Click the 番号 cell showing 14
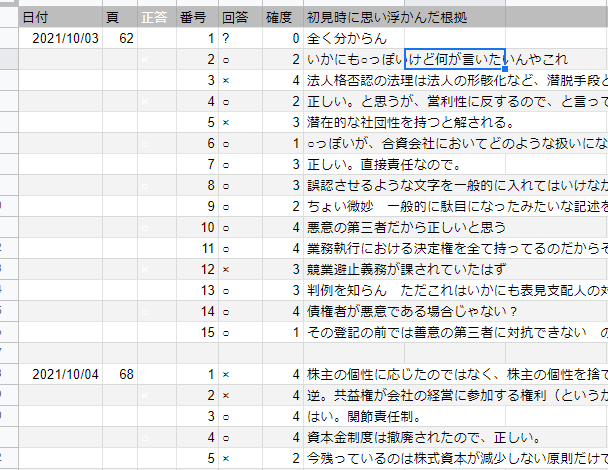This screenshot has width=608, height=470. pos(197,311)
